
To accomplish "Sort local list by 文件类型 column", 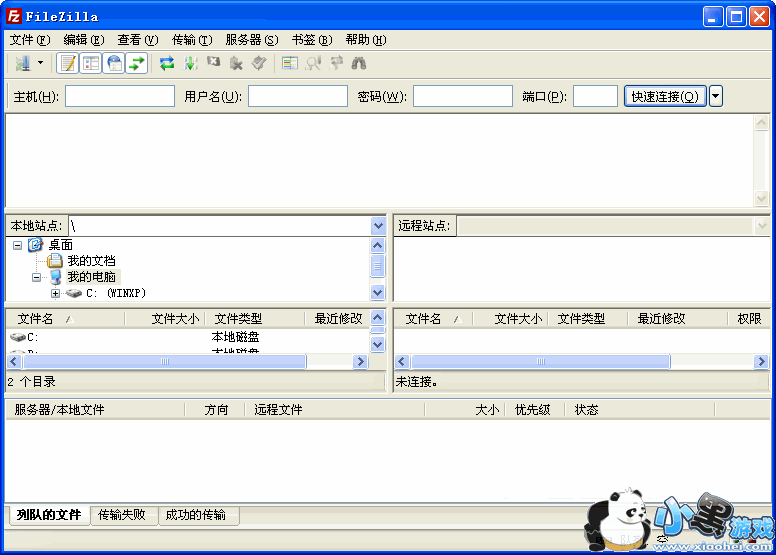I will [x=254, y=319].
